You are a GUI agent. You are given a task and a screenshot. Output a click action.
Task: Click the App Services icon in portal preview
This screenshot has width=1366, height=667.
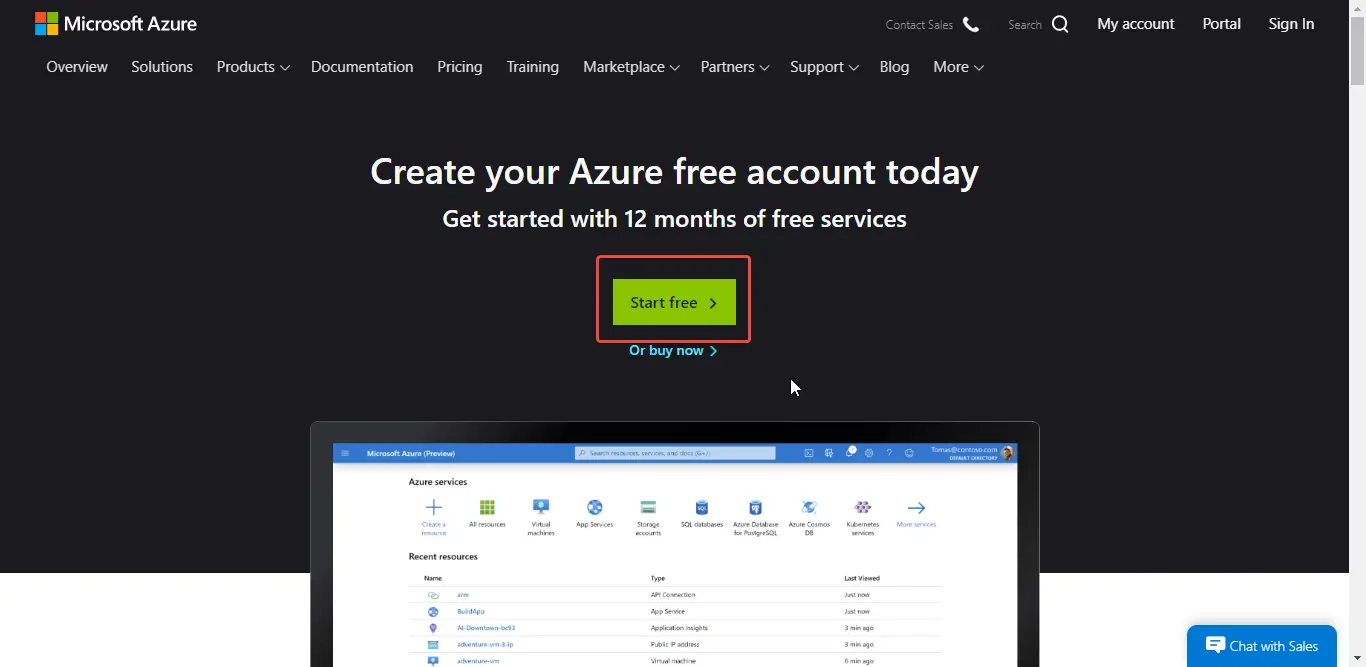click(x=594, y=507)
